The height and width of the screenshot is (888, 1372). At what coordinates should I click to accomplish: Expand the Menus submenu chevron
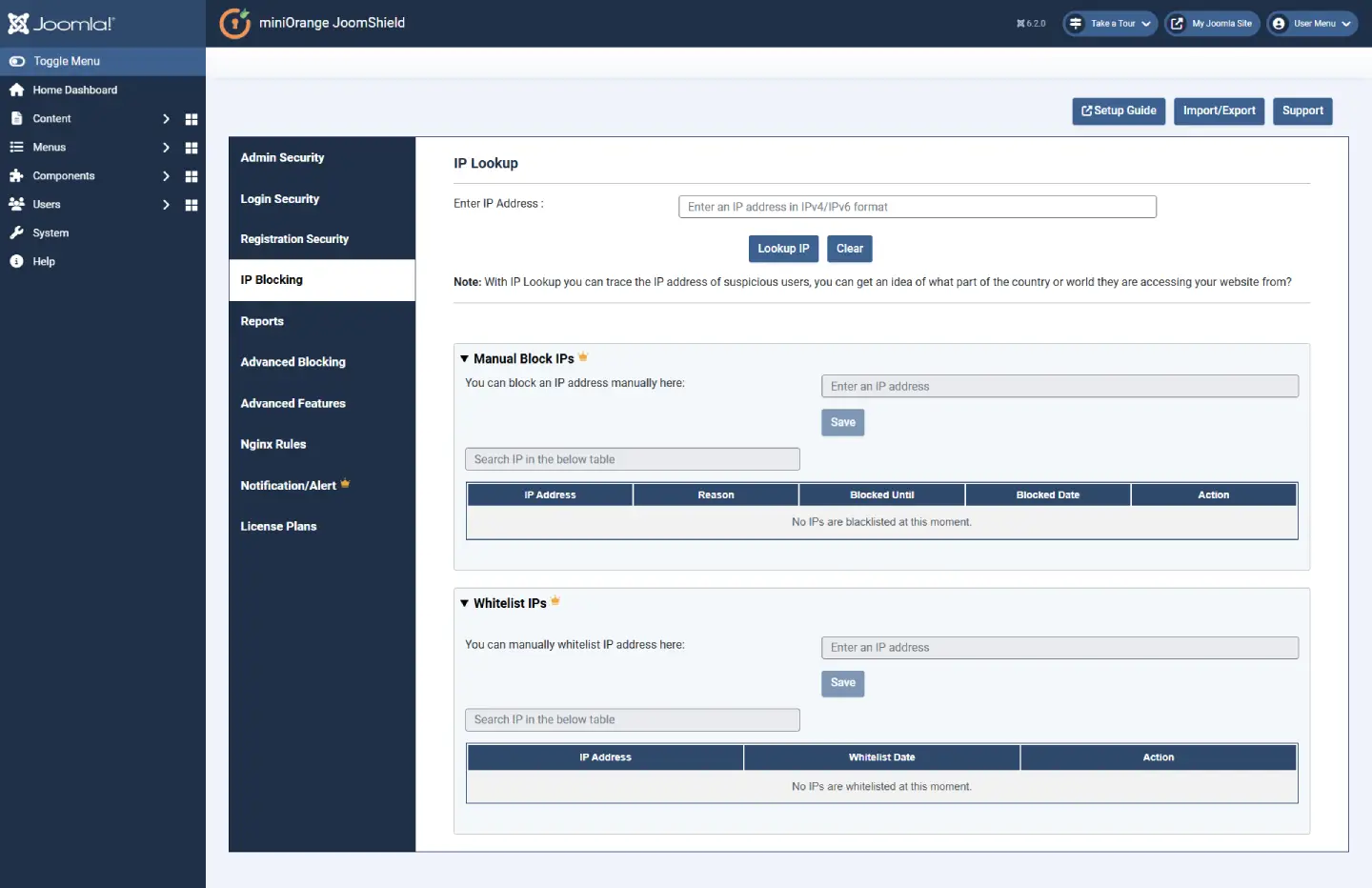point(166,148)
